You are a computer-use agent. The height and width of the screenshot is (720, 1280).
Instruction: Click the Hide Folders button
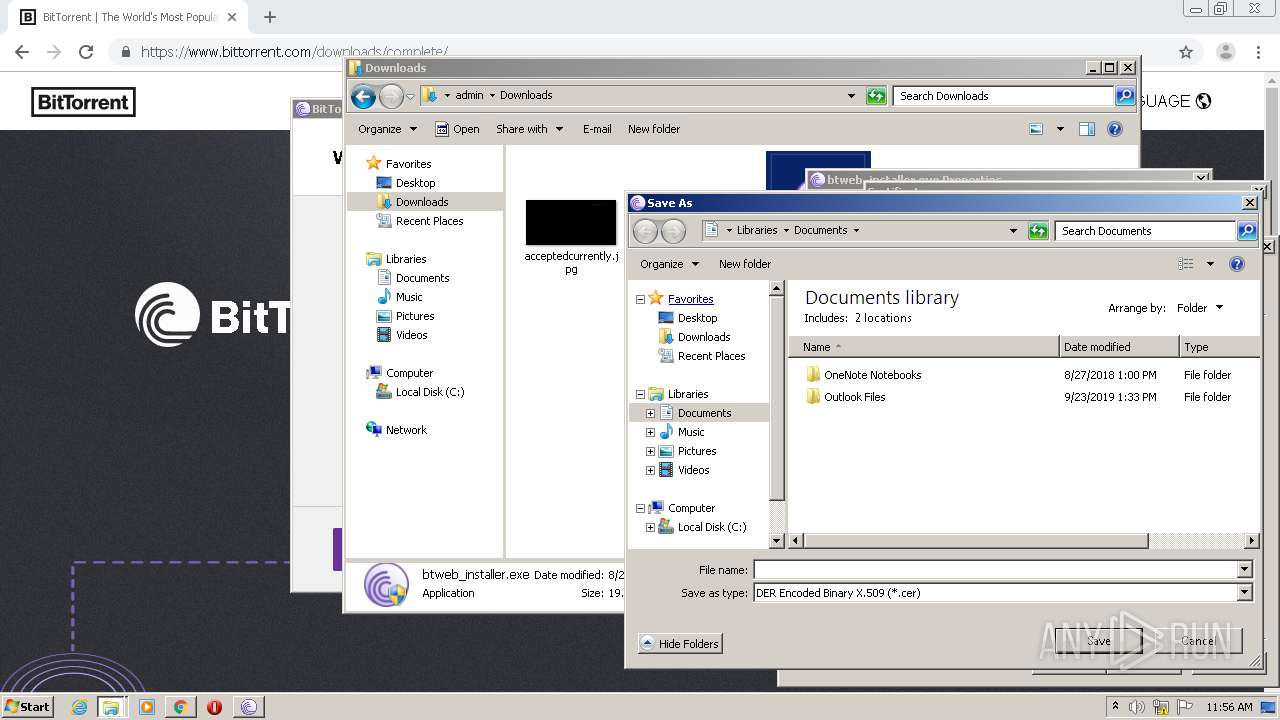(x=680, y=644)
